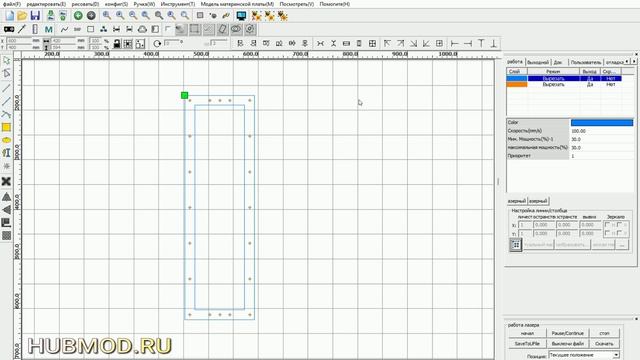
Task: Click the align-to-top-left arrow icon
Action: [387, 43]
